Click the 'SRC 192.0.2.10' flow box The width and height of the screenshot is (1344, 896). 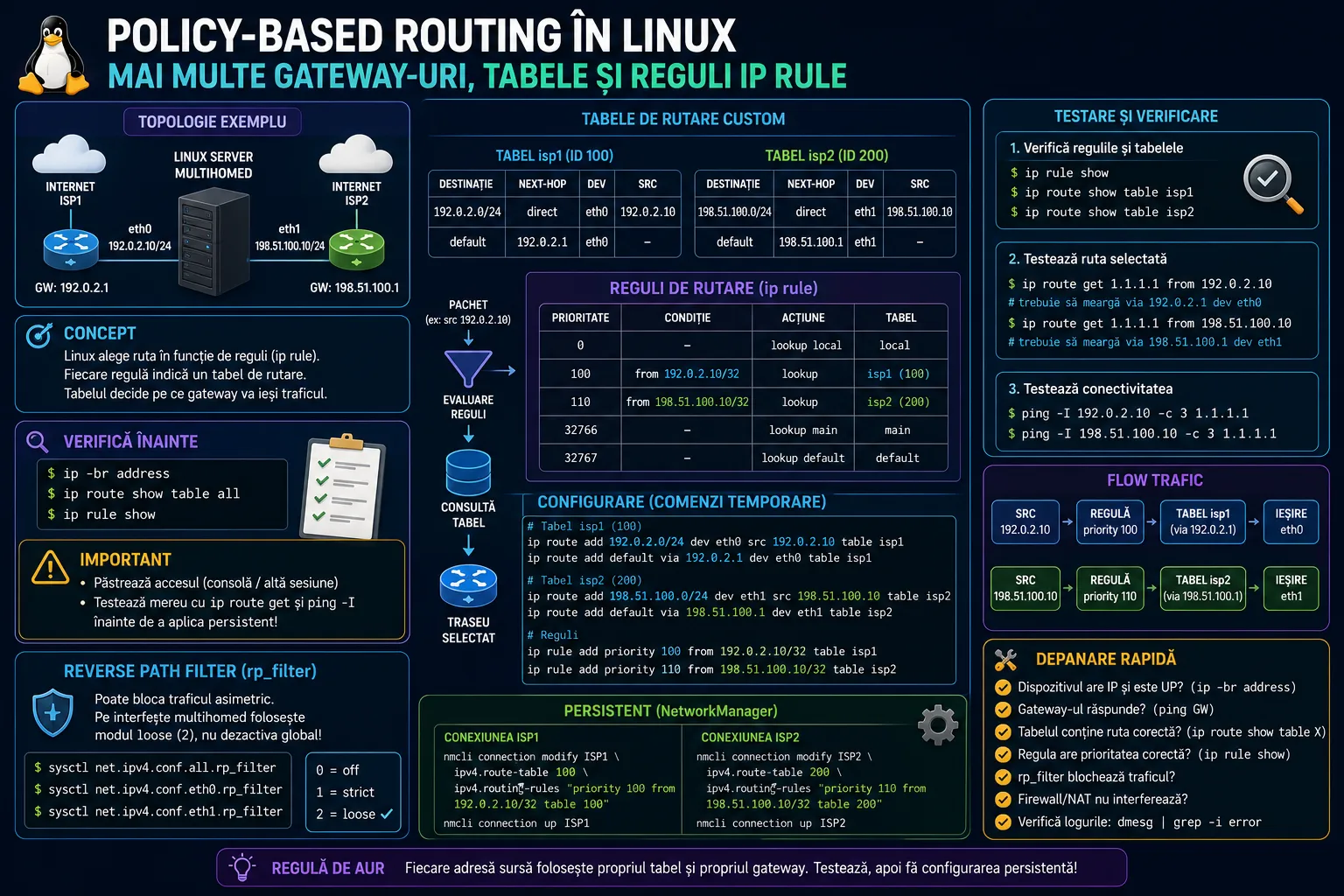coord(1025,521)
